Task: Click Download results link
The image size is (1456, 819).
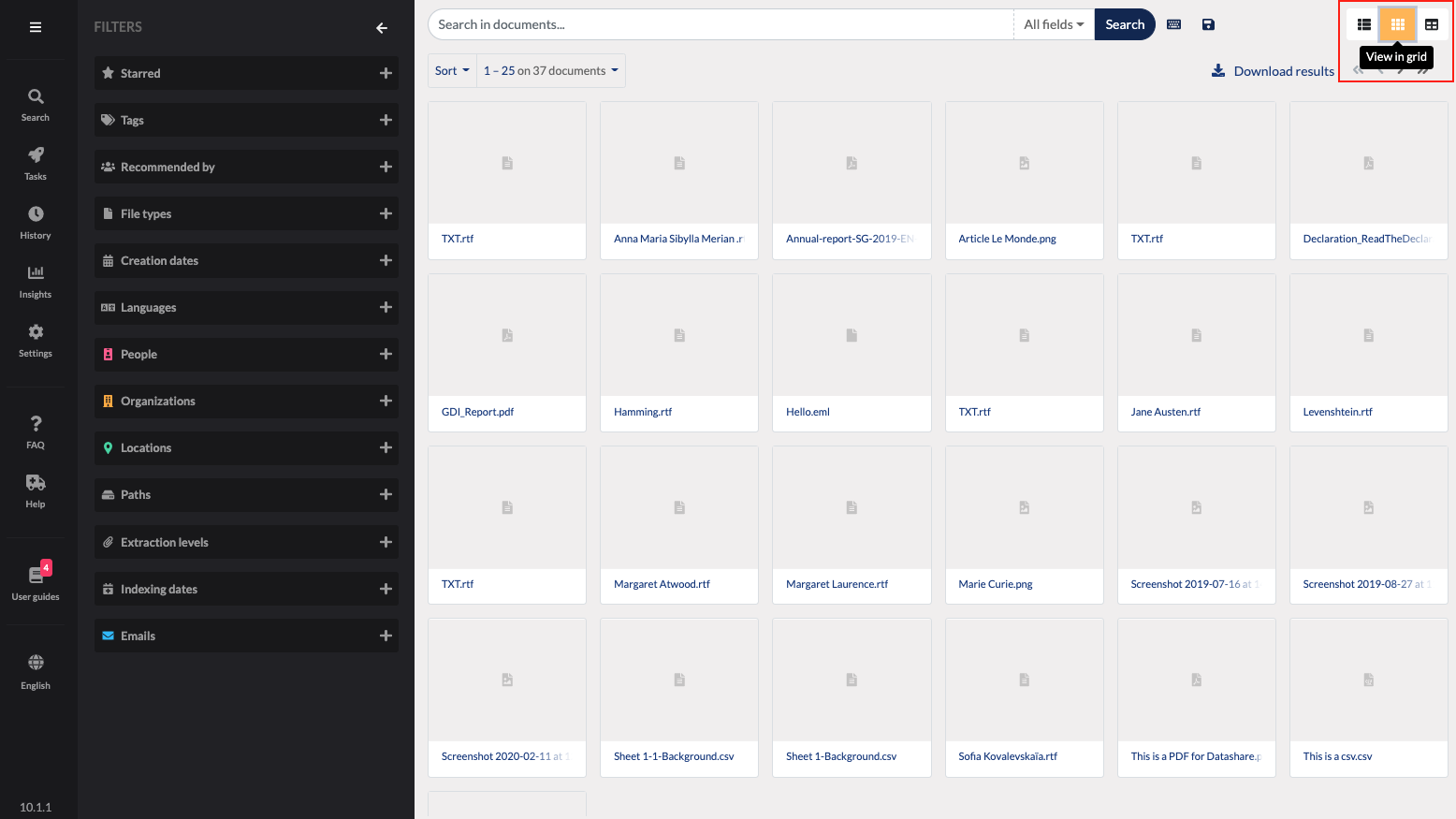Action: coord(1284,71)
